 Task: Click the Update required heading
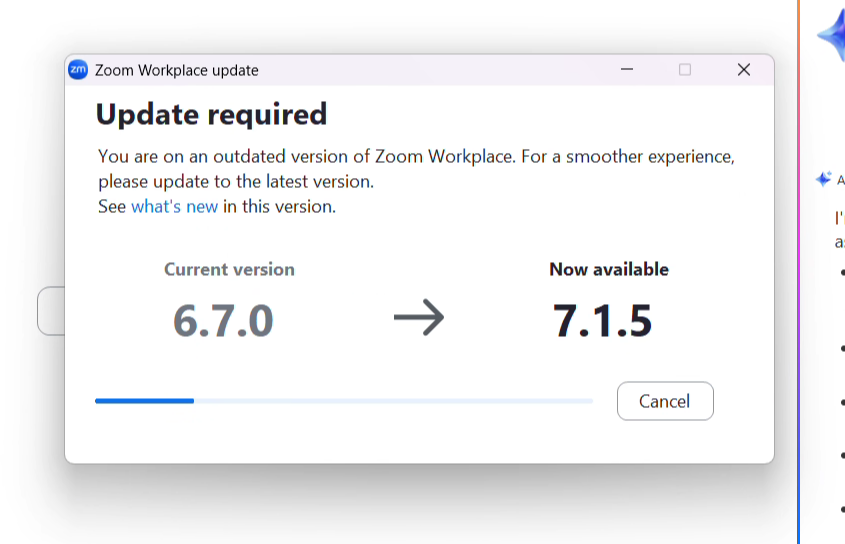211,115
